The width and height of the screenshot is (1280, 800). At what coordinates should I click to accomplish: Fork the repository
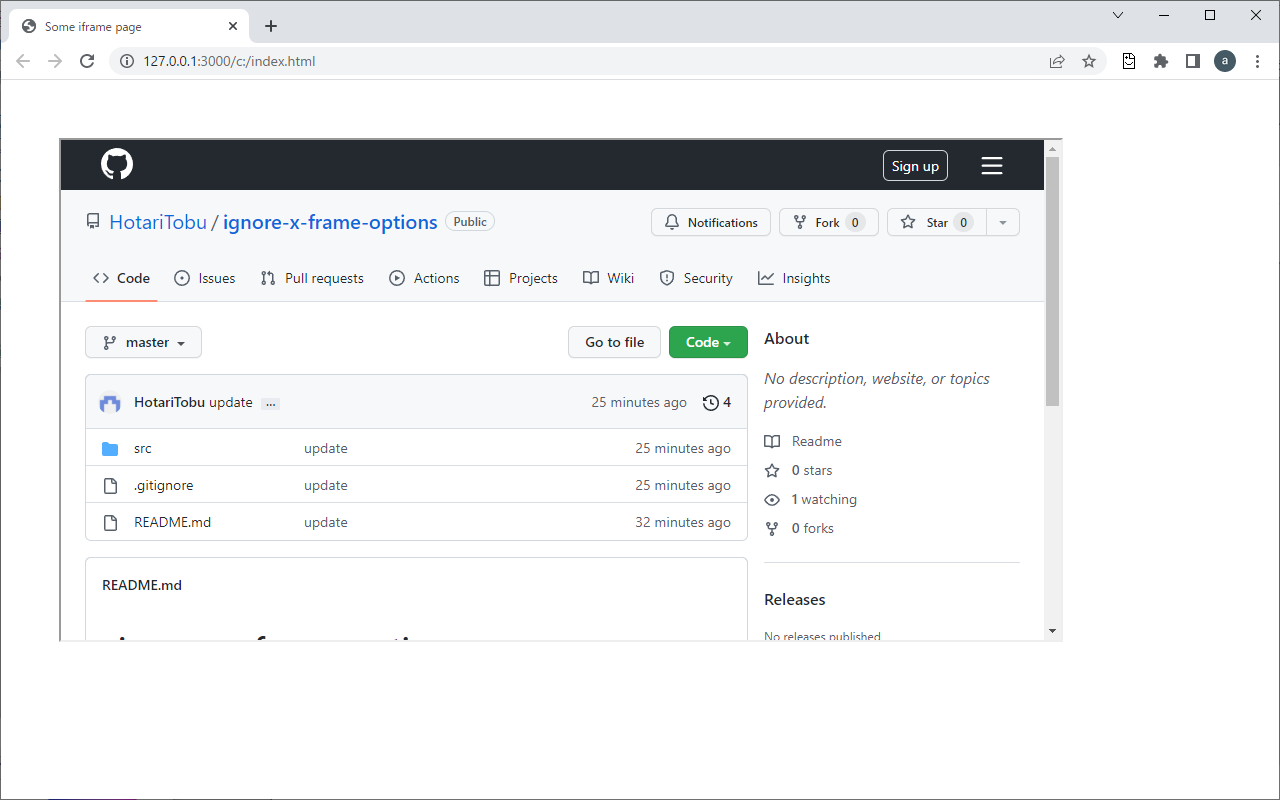[829, 222]
